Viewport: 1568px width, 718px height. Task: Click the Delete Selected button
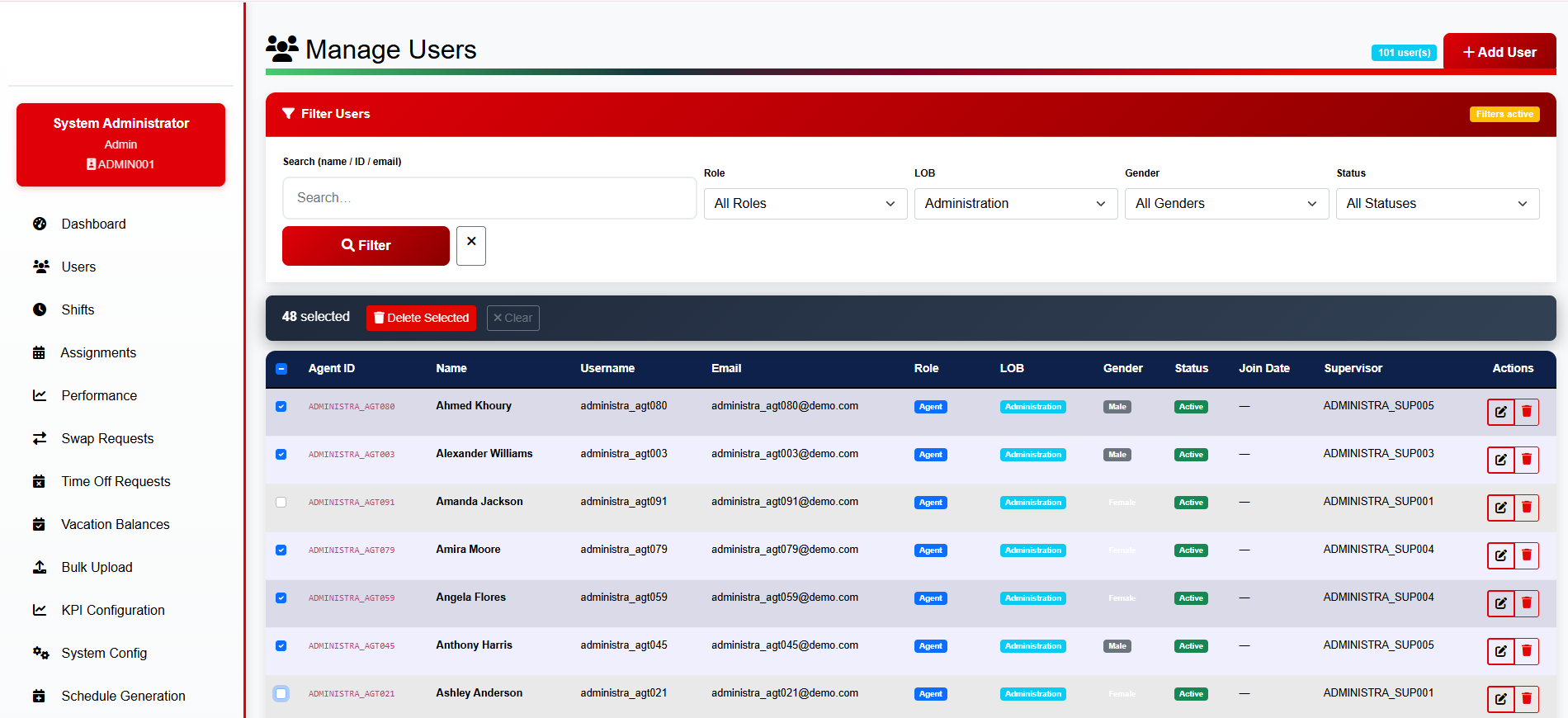(x=421, y=318)
